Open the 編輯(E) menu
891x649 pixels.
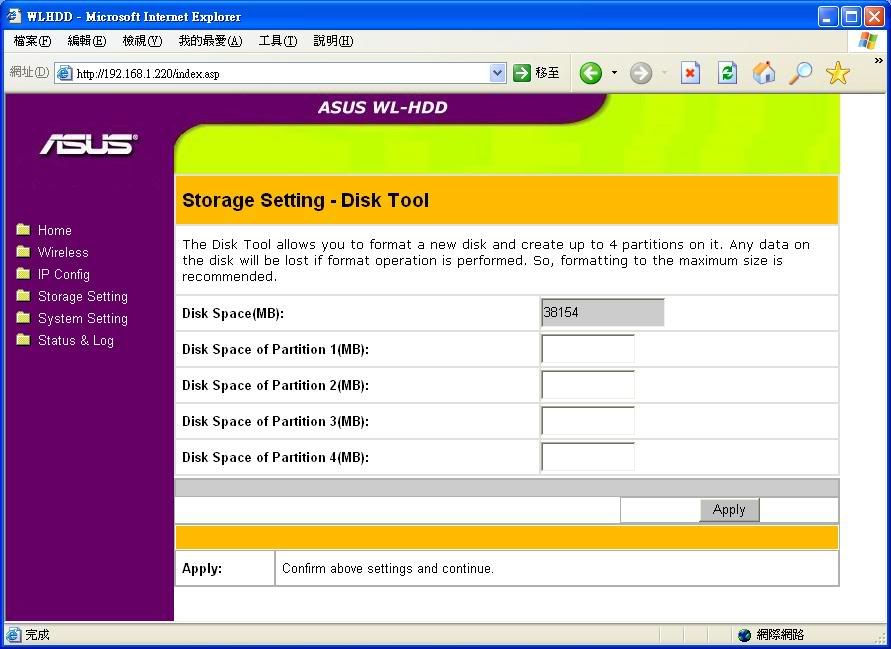(87, 41)
